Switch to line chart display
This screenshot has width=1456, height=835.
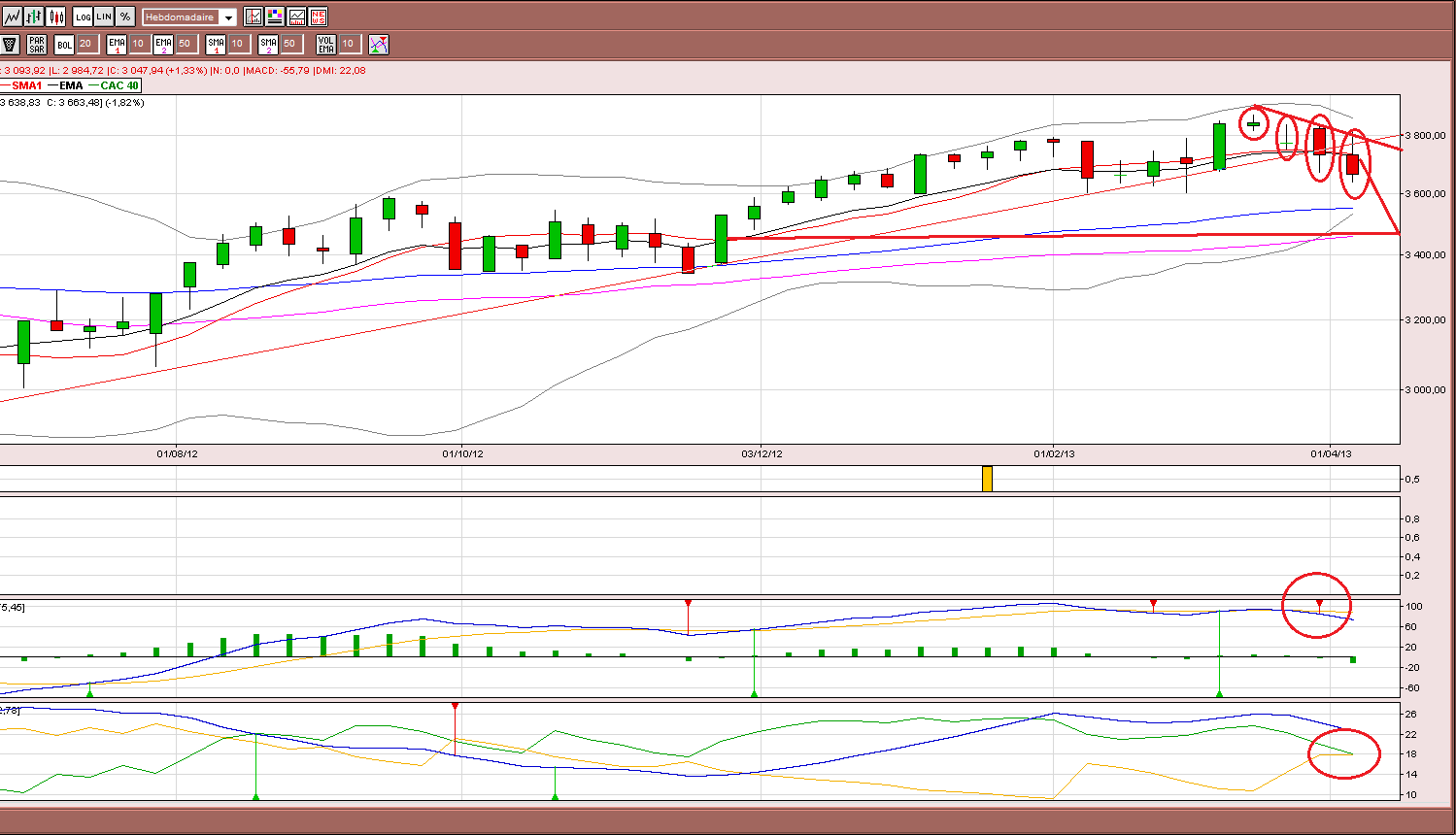[x=12, y=17]
